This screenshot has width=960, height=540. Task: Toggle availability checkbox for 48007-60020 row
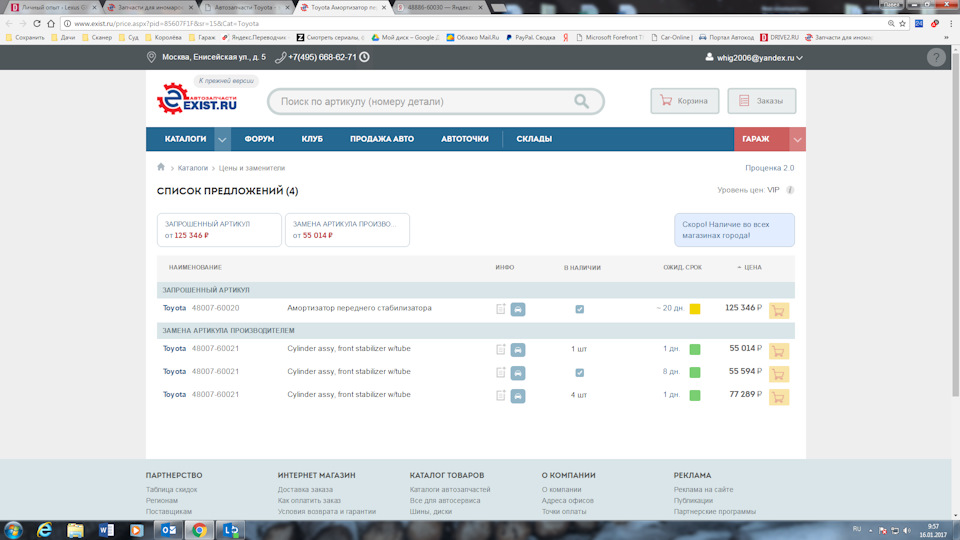579,309
